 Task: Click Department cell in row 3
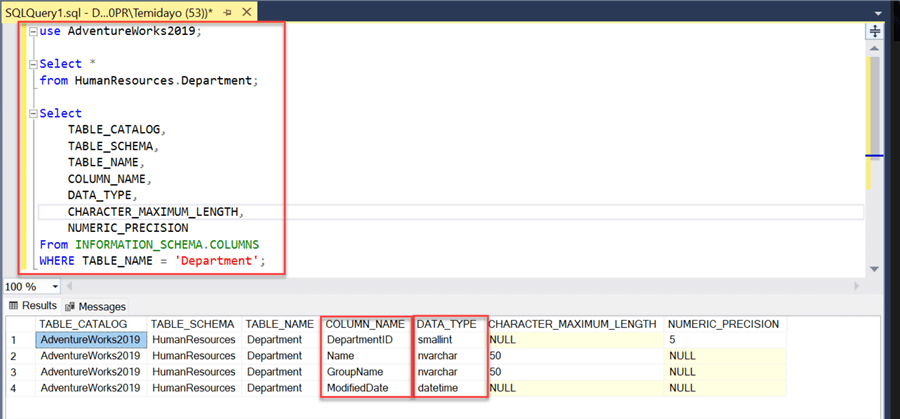(x=281, y=372)
